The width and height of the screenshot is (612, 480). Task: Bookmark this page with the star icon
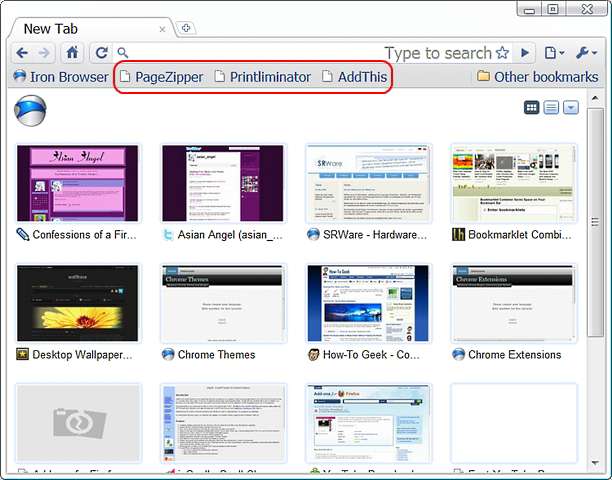coord(502,53)
